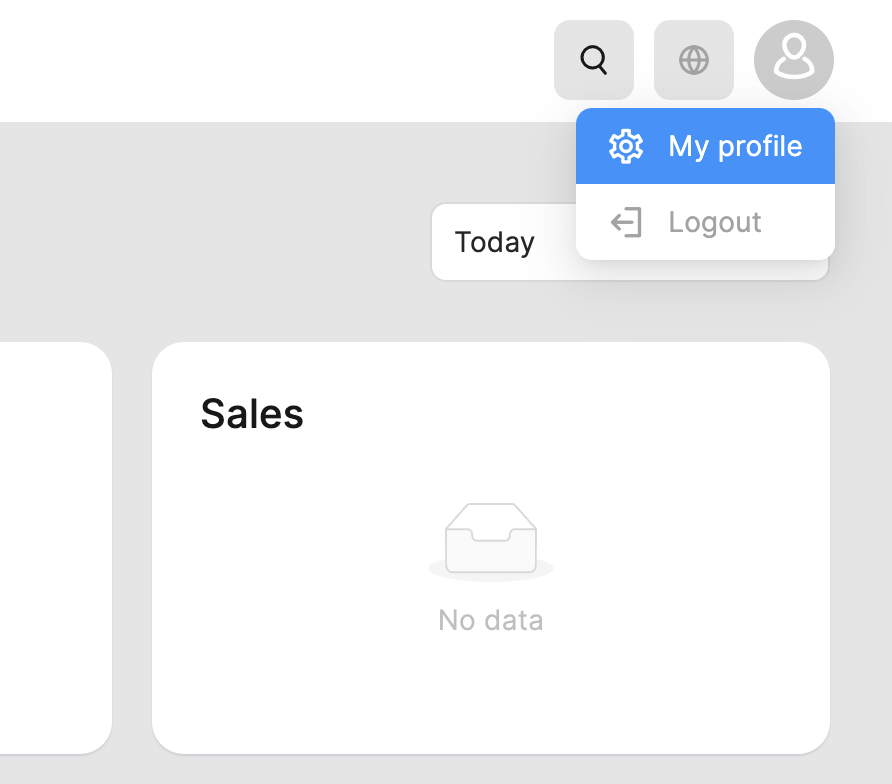Screen dimensions: 892x784
Task: Select the My profile menu entry
Action: [705, 146]
